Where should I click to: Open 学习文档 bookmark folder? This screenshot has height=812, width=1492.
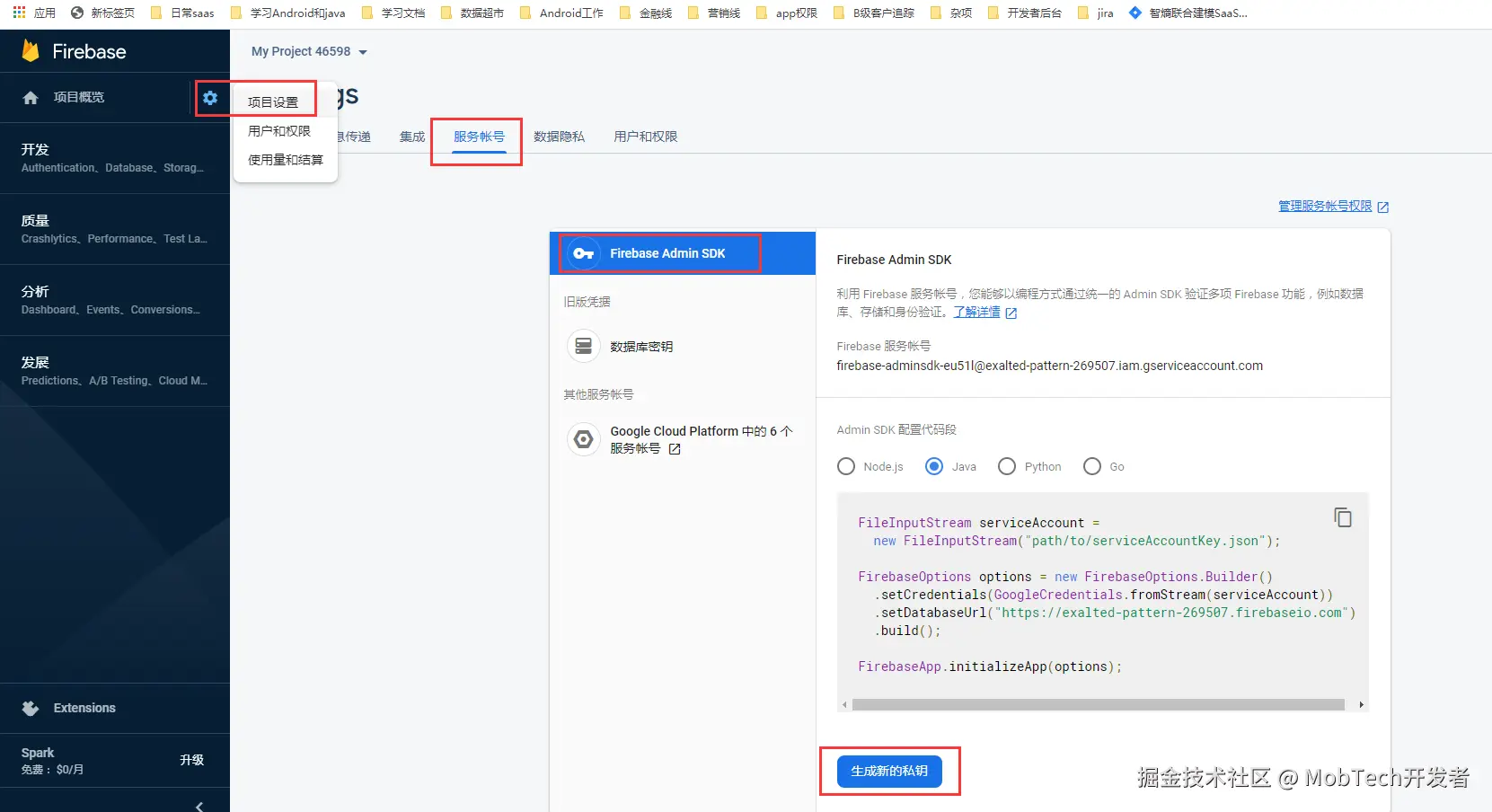click(x=393, y=13)
